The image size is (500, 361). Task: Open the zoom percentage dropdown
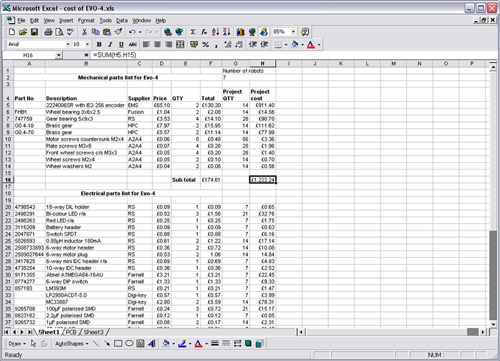pyautogui.click(x=293, y=32)
